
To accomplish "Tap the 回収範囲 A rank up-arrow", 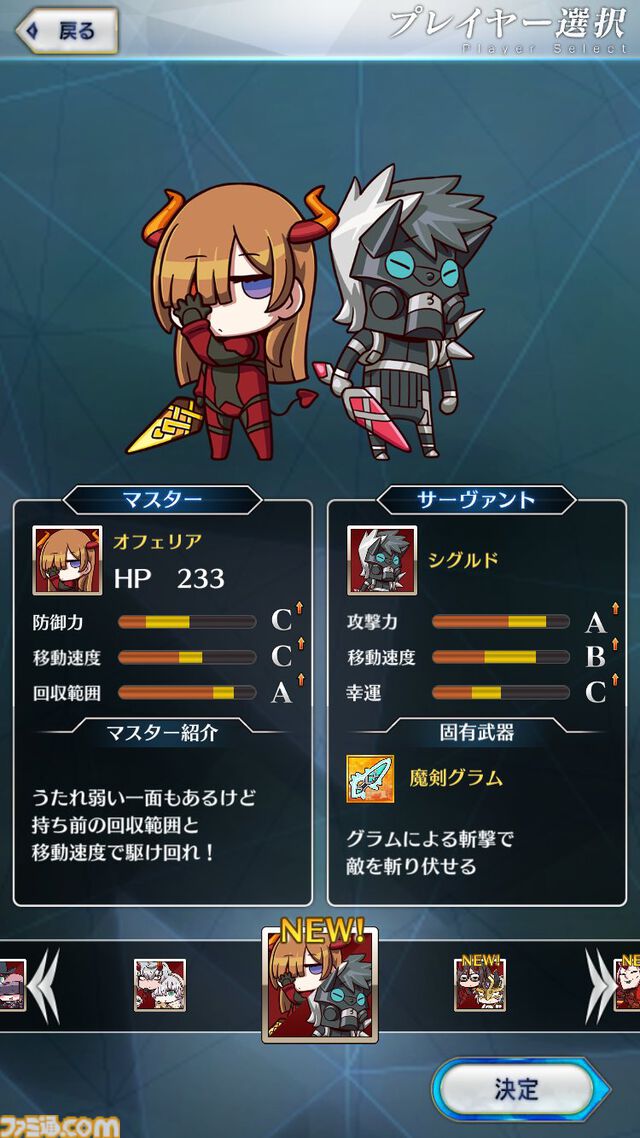I will tap(300, 679).
